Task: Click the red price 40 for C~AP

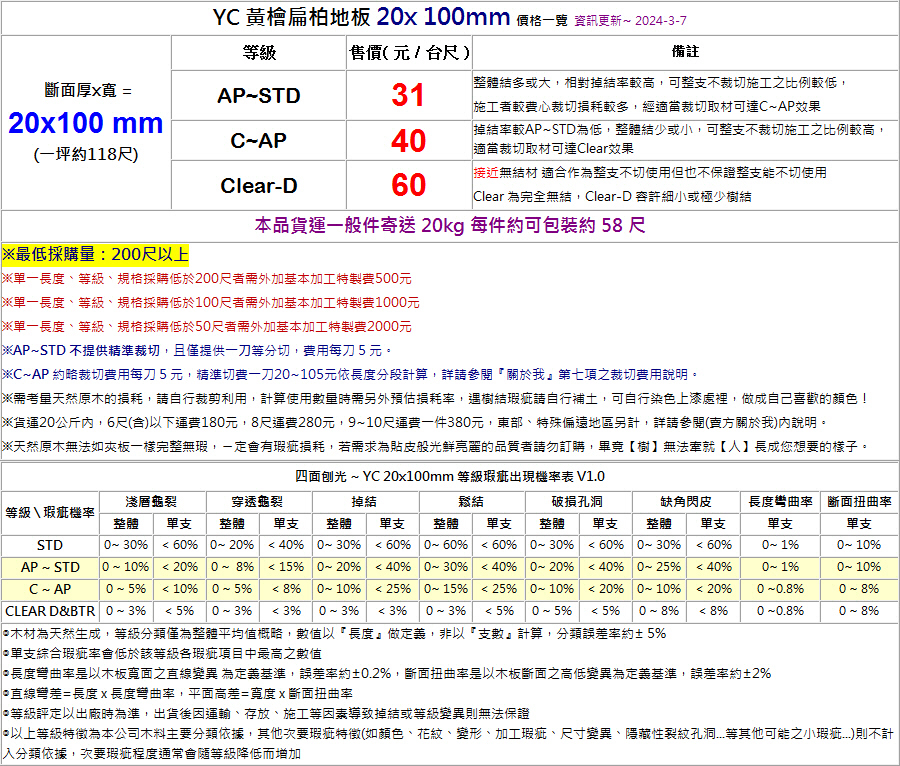Action: pos(408,141)
